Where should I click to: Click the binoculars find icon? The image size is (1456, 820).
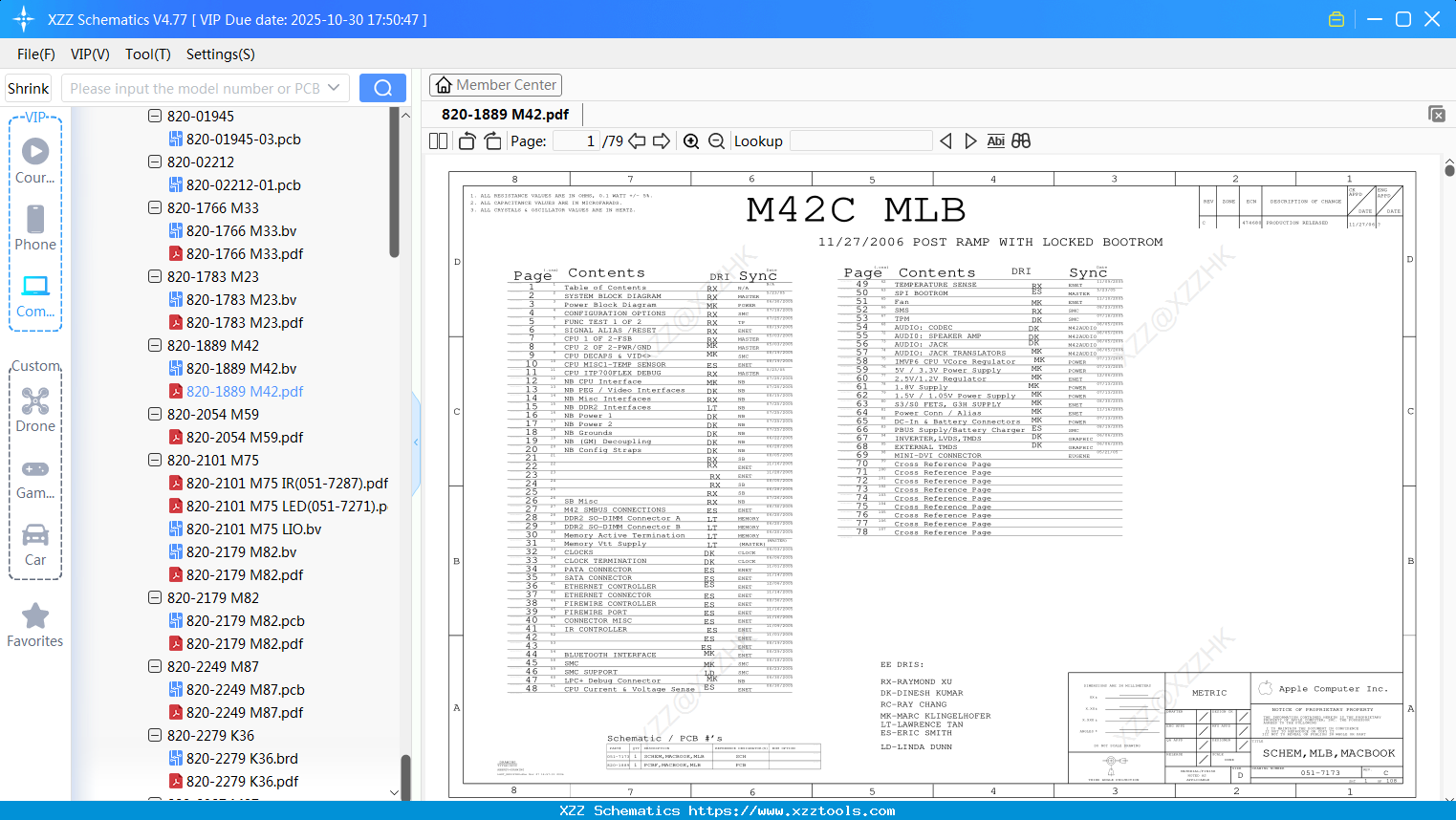(x=1021, y=141)
